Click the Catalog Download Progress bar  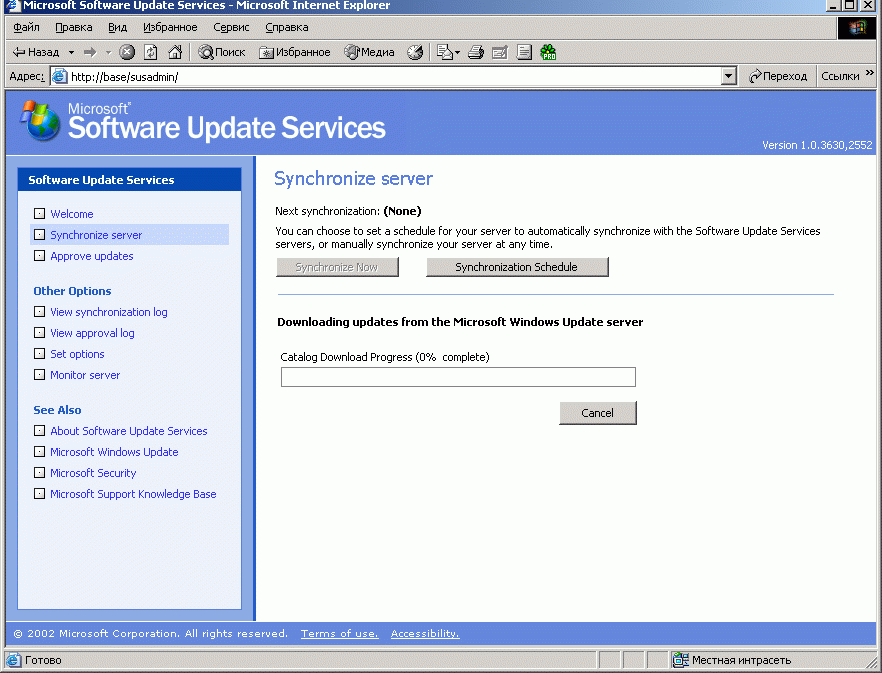458,377
